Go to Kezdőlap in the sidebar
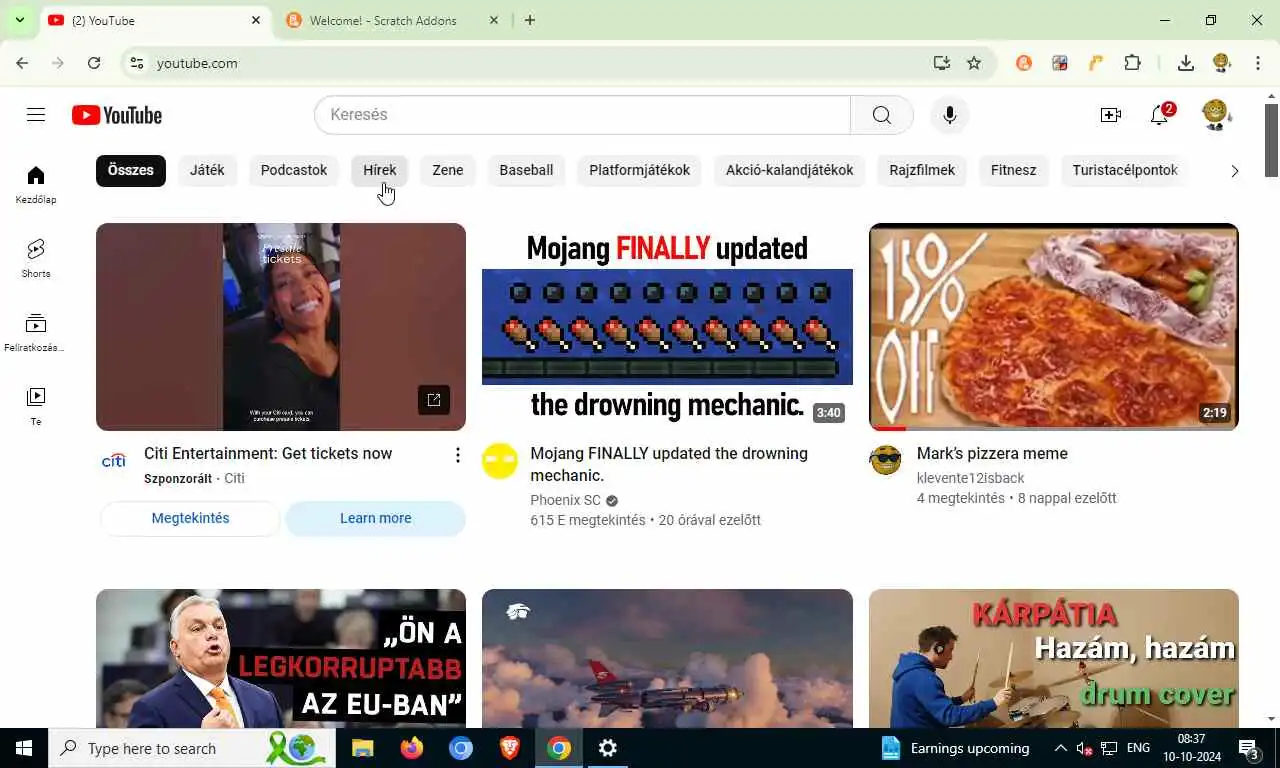This screenshot has height=768, width=1280. (36, 185)
